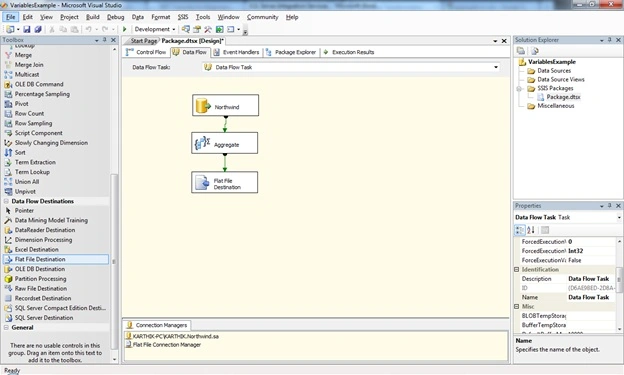
Task: Select the Flat File Connection Manager
Action: pyautogui.click(x=163, y=345)
